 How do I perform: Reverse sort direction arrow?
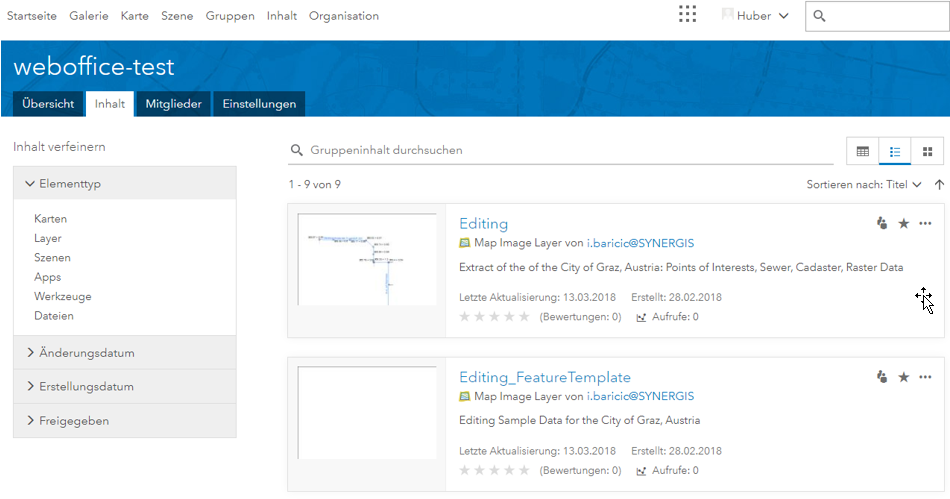[938, 185]
